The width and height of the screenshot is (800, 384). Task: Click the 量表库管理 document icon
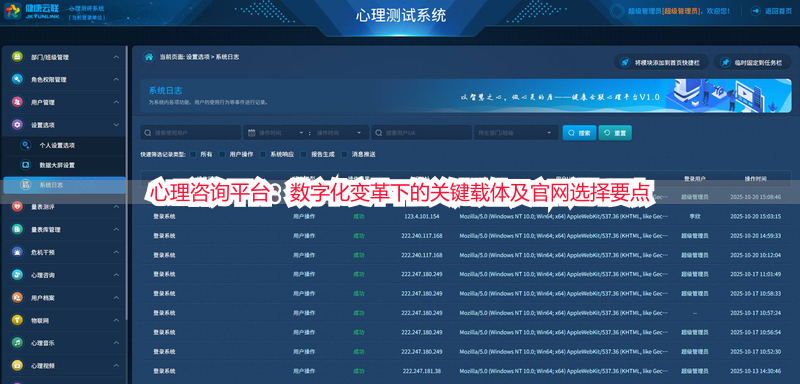tap(17, 229)
